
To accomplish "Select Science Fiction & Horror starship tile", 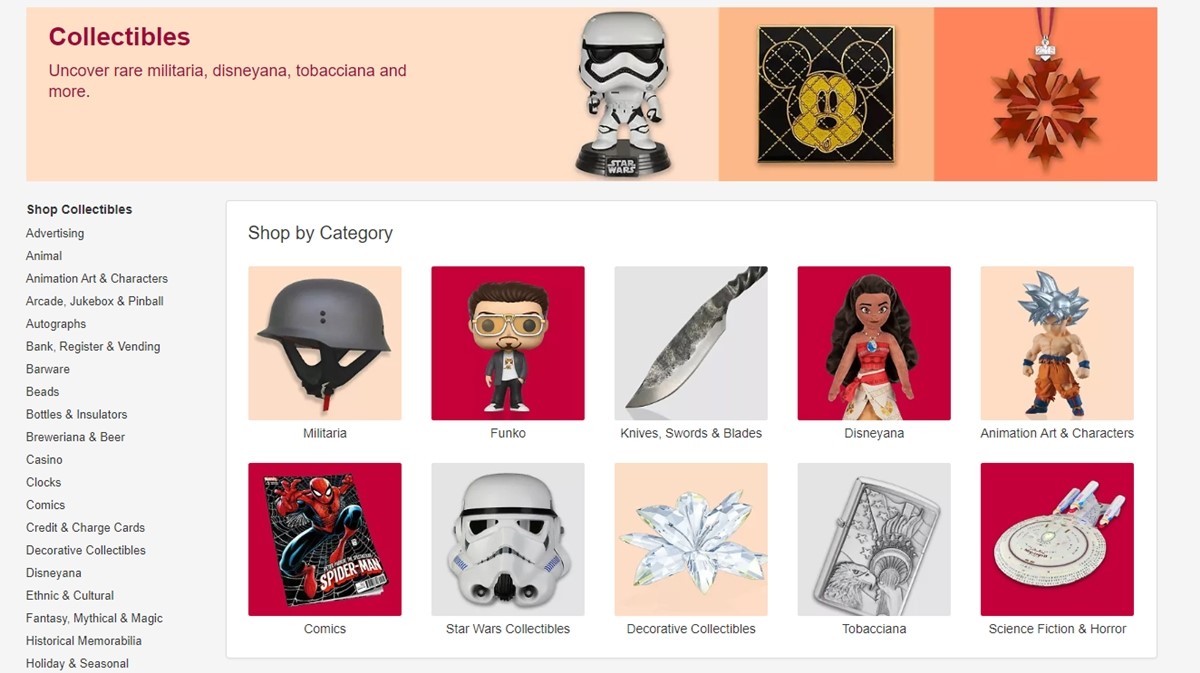I will [1057, 539].
